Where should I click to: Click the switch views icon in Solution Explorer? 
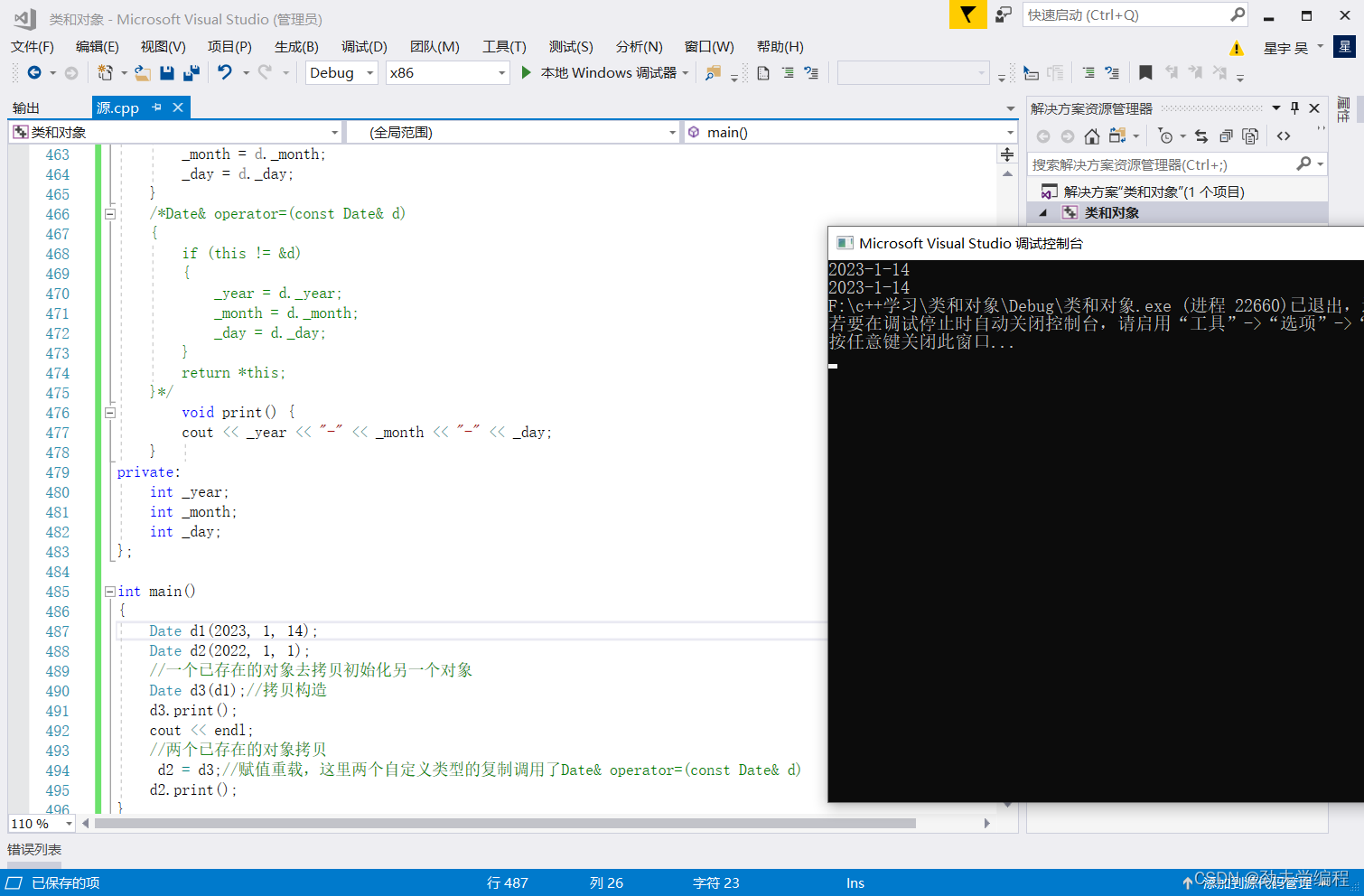coord(1117,136)
